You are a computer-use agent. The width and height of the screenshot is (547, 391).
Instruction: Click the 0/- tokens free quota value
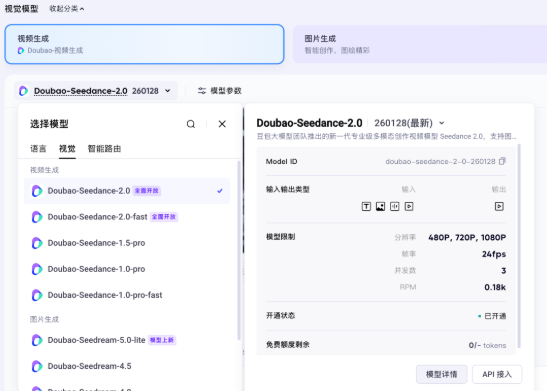[x=487, y=345]
